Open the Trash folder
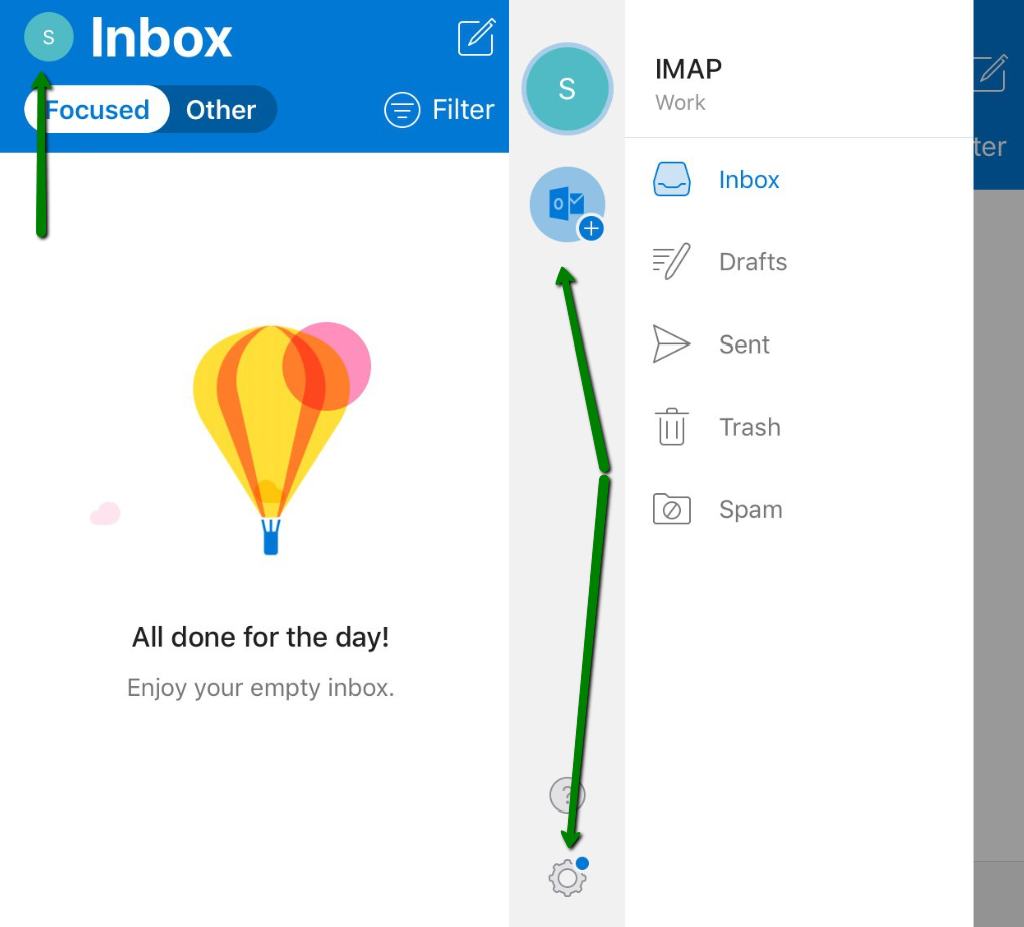This screenshot has width=1024, height=927. click(750, 427)
